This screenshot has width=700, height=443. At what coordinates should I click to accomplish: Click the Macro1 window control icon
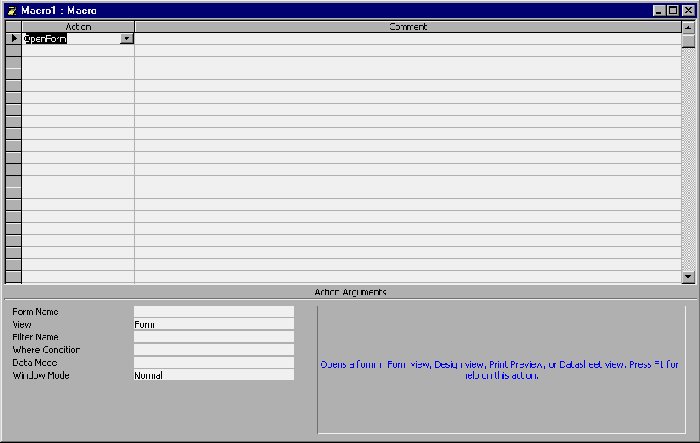point(11,9)
